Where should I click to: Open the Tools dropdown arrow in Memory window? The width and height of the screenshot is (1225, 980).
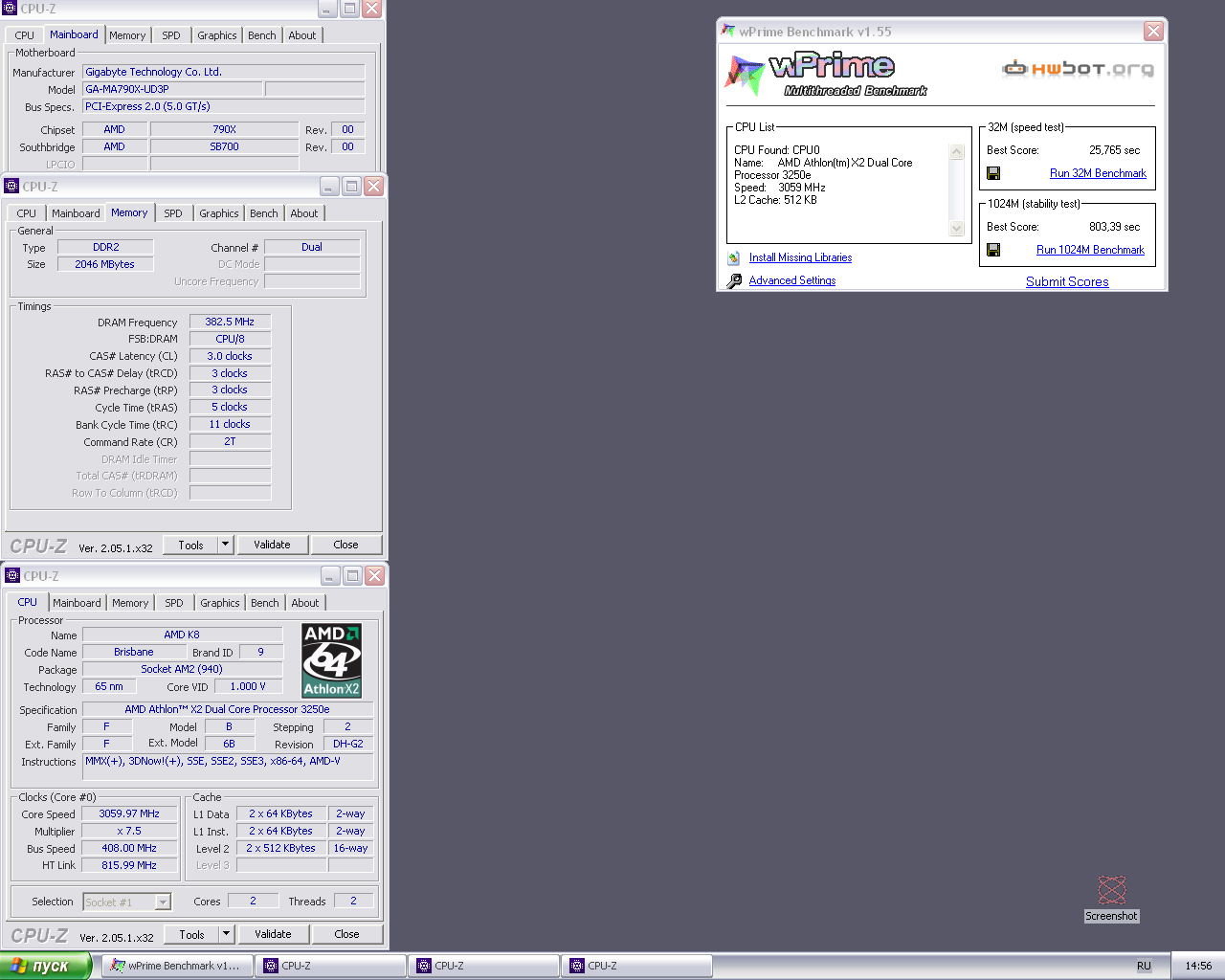click(225, 545)
